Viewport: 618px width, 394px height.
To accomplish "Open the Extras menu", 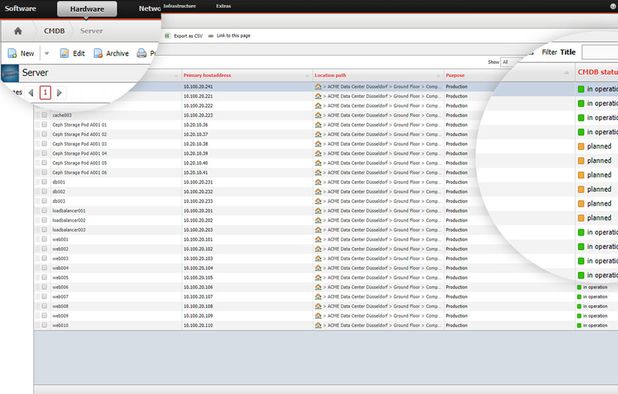I will click(x=223, y=6).
